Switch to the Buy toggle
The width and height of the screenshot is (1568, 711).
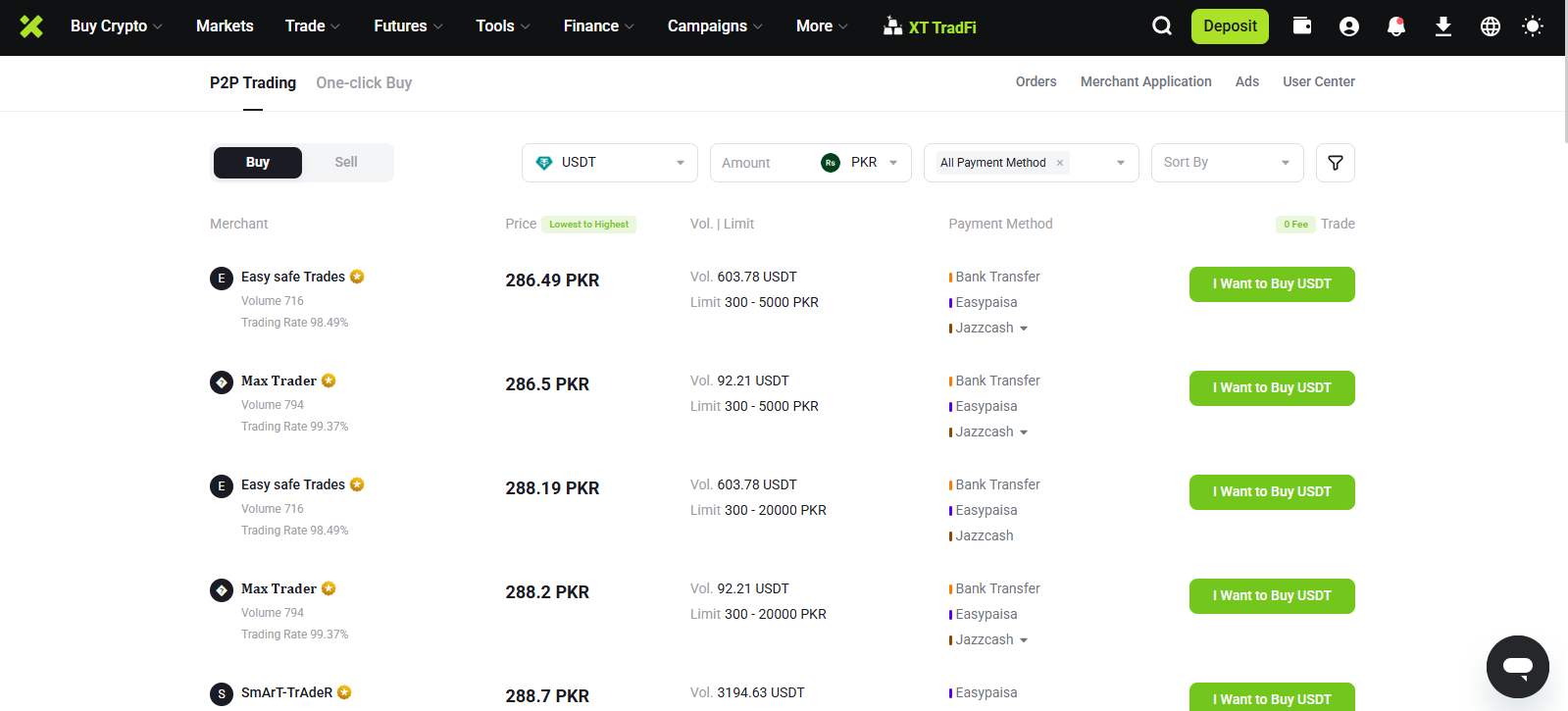(x=258, y=163)
